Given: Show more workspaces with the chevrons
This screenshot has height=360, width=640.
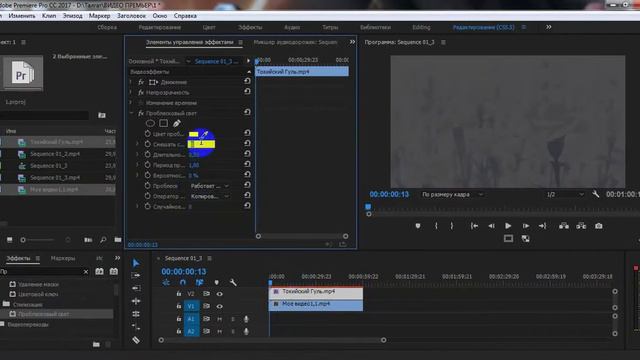Looking at the screenshot, I should [x=549, y=27].
